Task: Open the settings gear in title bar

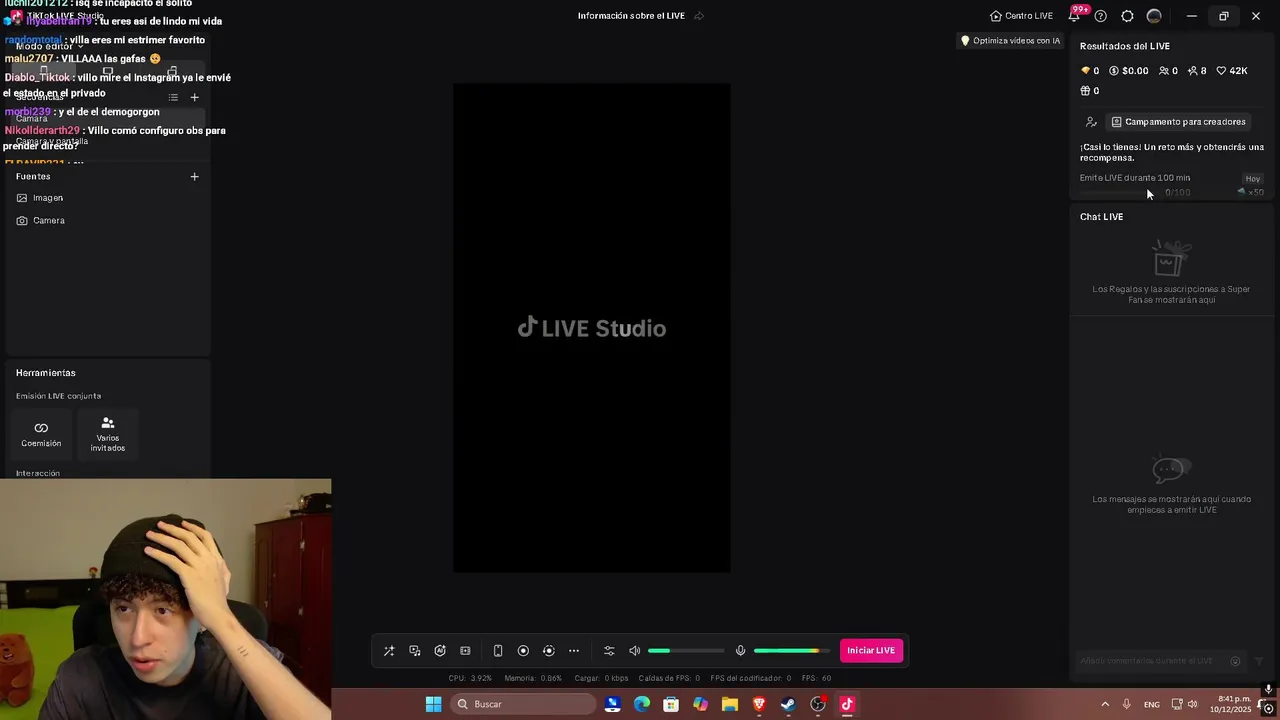Action: 1127,16
